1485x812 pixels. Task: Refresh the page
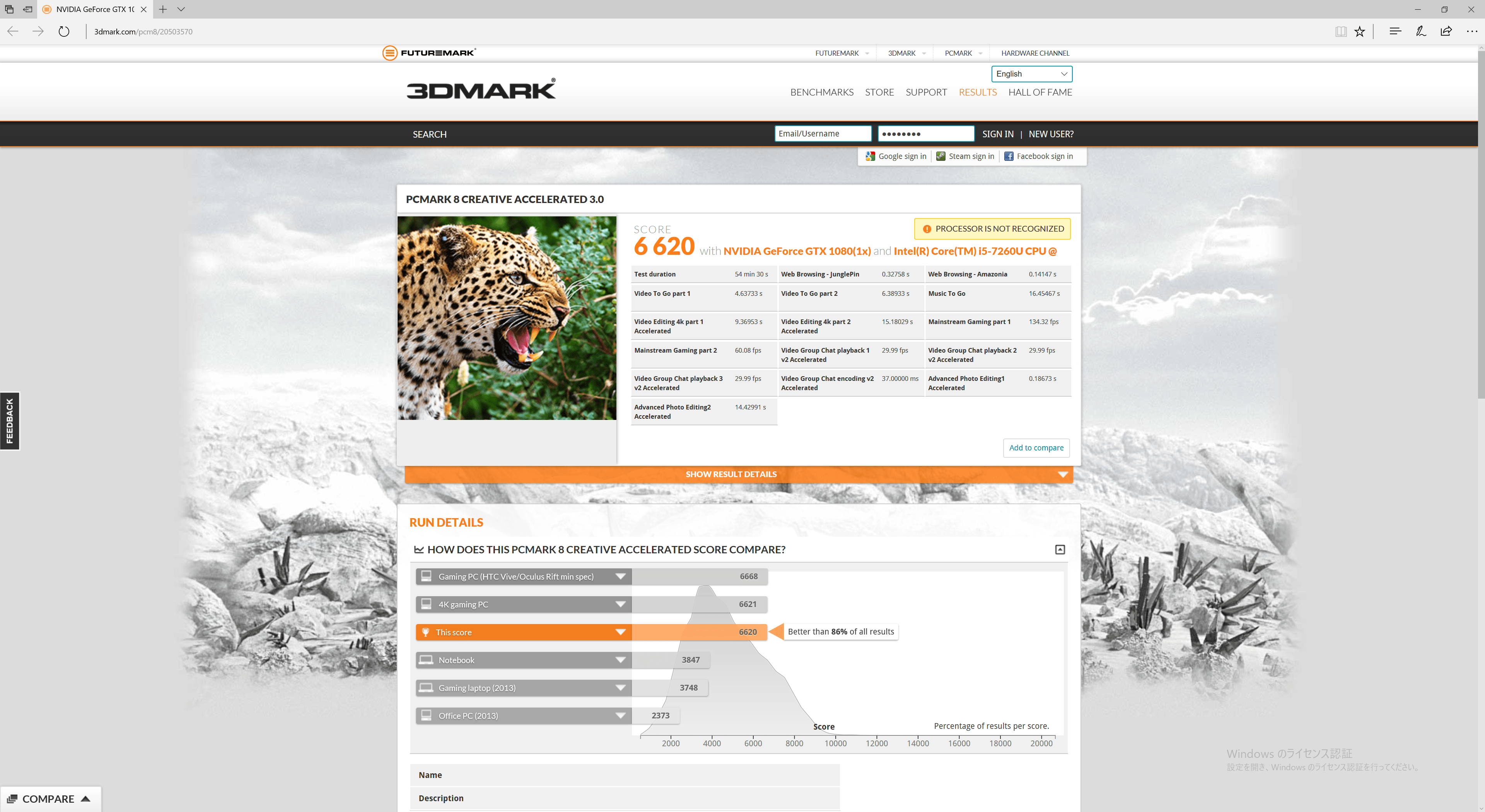coord(64,31)
